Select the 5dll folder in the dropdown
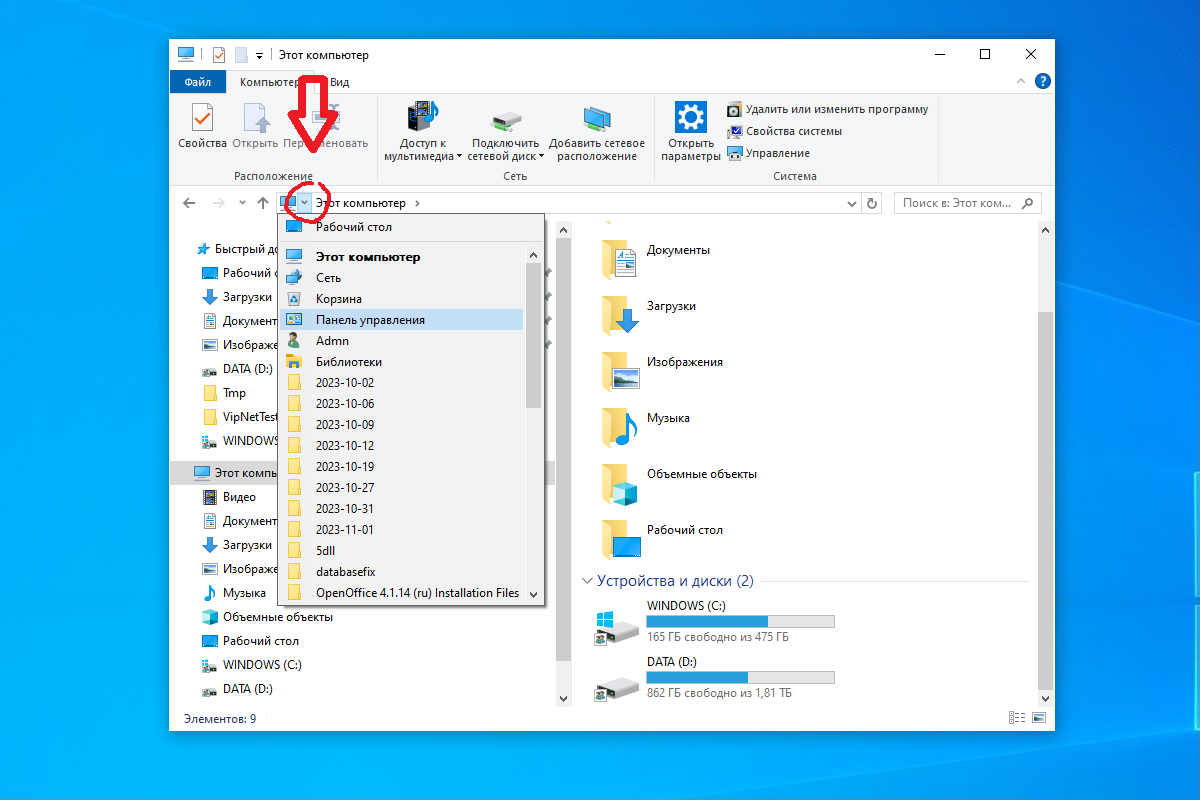This screenshot has width=1200, height=800. pyautogui.click(x=403, y=551)
